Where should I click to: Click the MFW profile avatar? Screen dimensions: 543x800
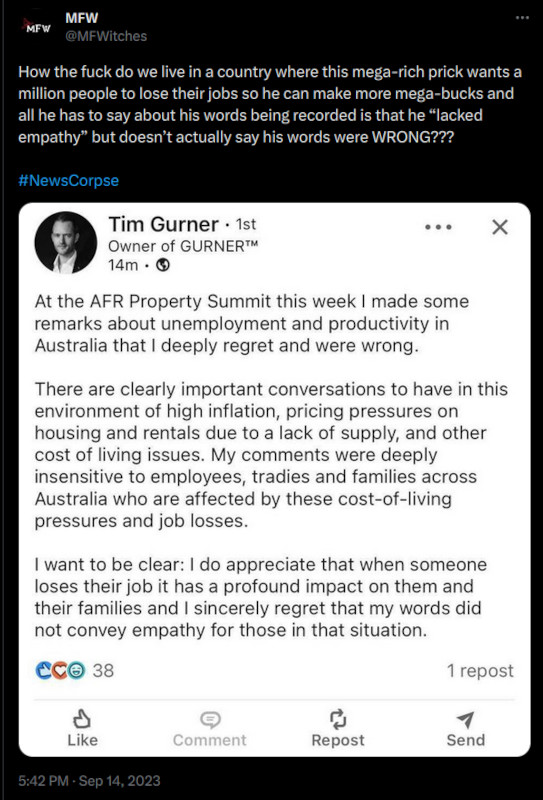[37, 27]
